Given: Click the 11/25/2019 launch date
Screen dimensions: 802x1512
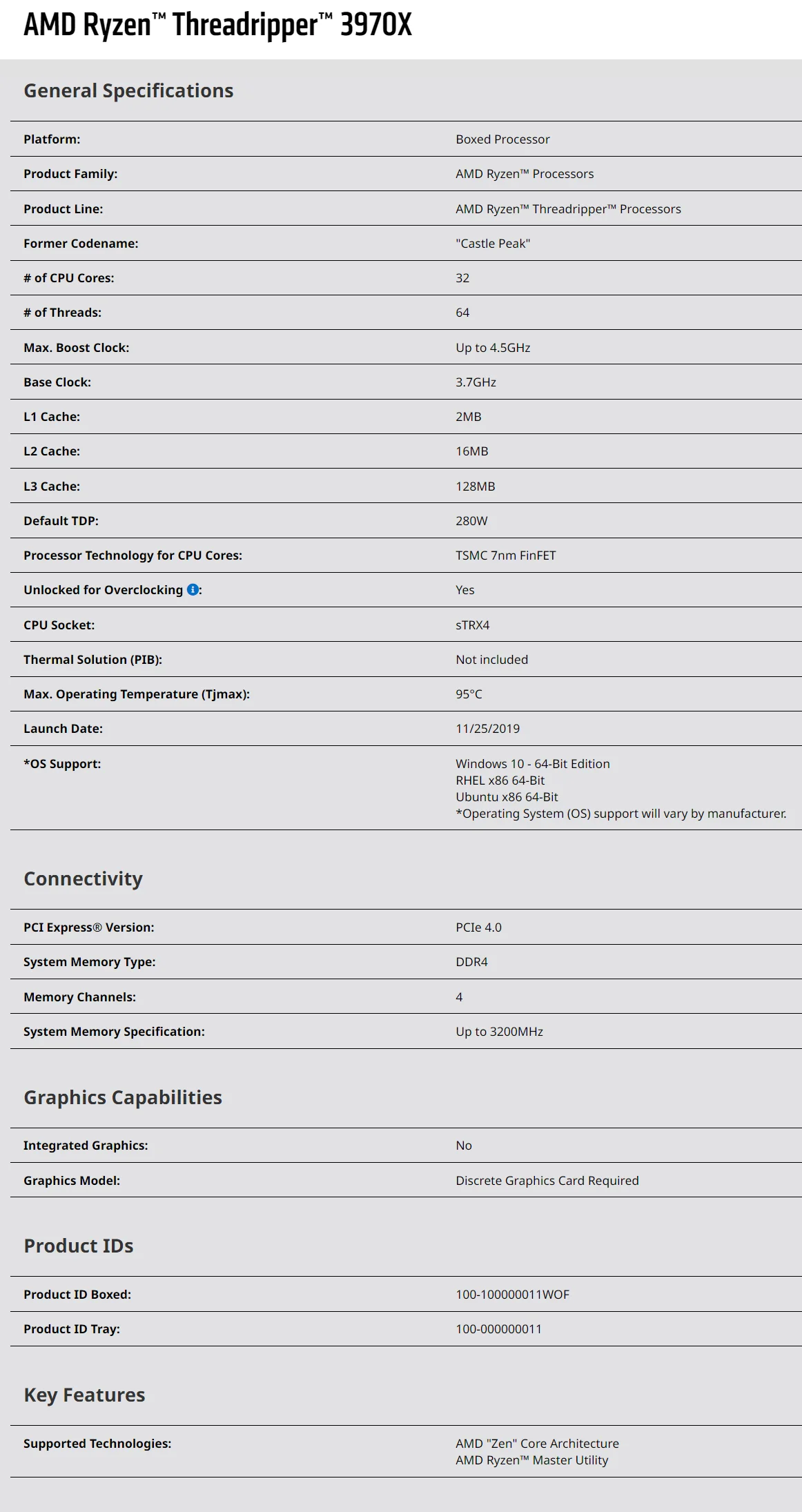Looking at the screenshot, I should pos(487,729).
